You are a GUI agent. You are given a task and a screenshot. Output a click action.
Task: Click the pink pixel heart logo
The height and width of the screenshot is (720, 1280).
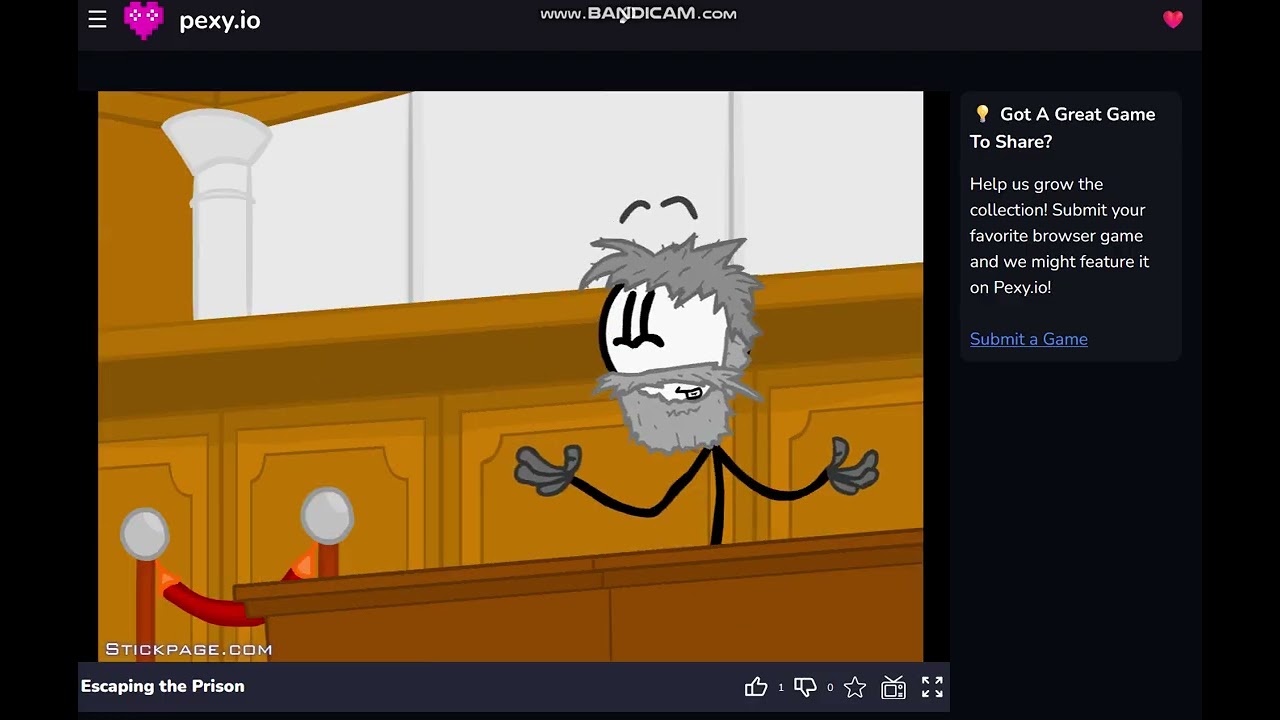[x=143, y=20]
